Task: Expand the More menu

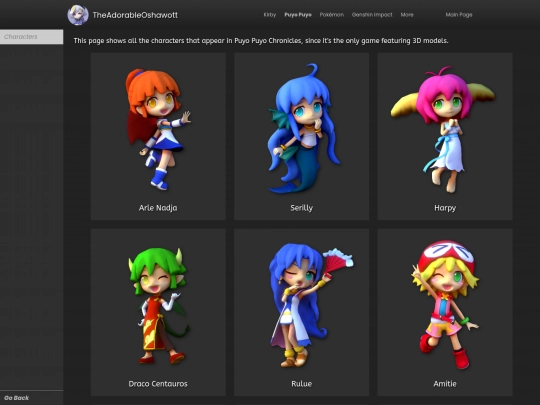Action: tap(407, 15)
